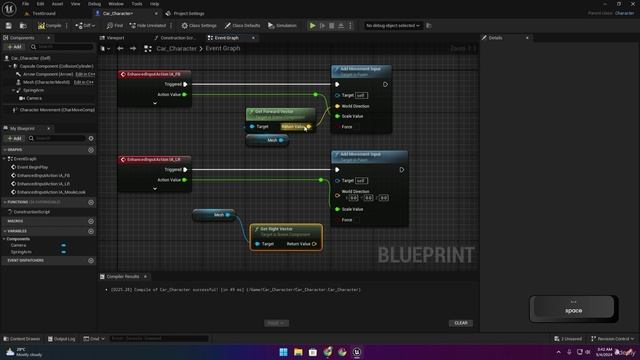Open the Edit menu
640x360 pixels.
pos(40,4)
